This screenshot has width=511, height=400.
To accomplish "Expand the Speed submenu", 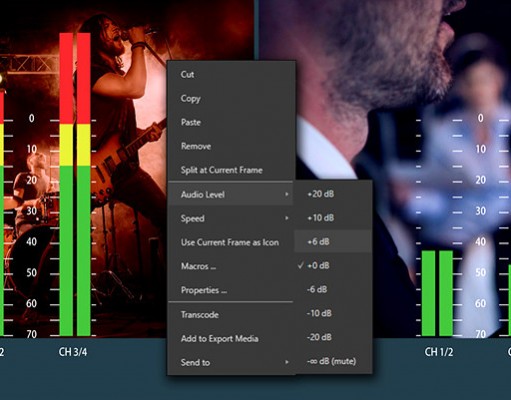I will (x=231, y=218).
